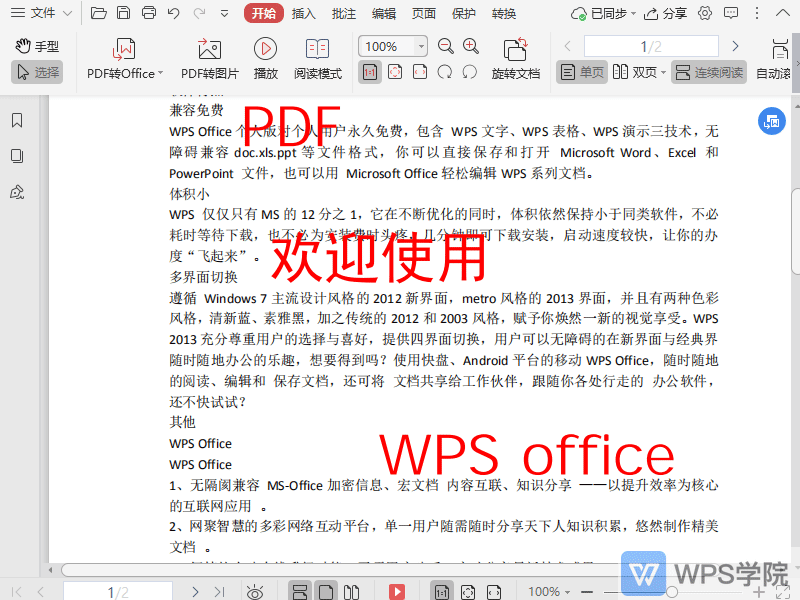Screen dimensions: 800x600
Task: Rotate clockwise icon in ribbon
Action: click(x=445, y=72)
